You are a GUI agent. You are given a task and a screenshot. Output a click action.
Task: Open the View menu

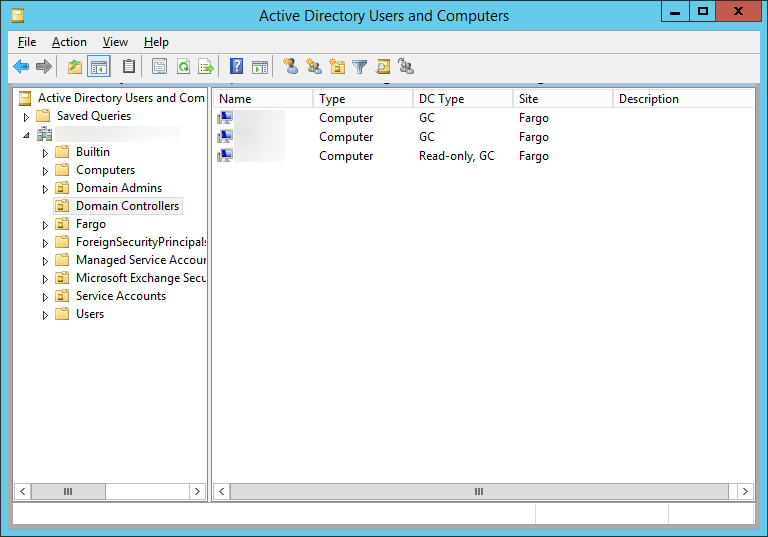[115, 42]
